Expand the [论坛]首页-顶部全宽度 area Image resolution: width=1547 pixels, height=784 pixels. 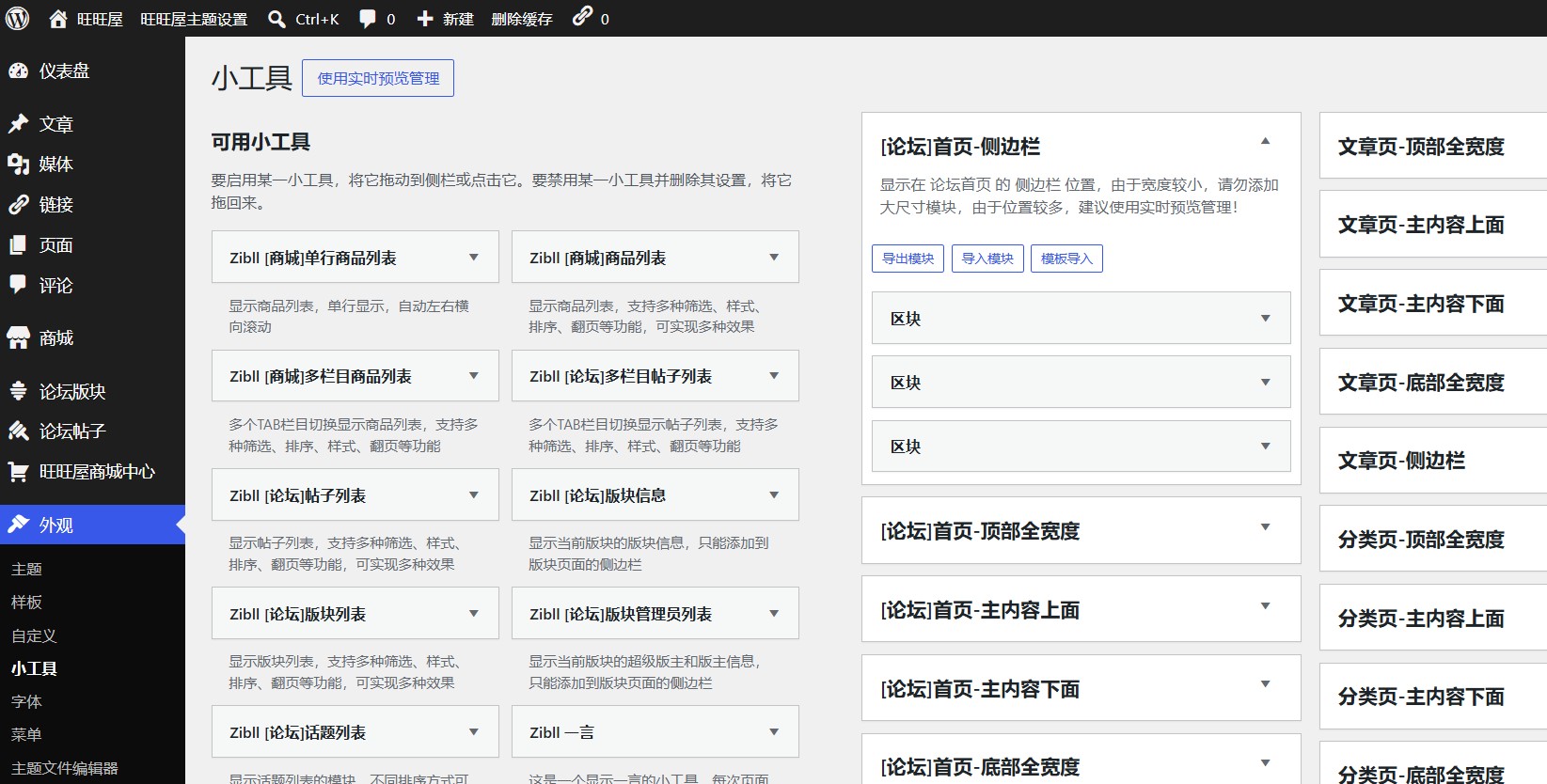pyautogui.click(x=1266, y=527)
